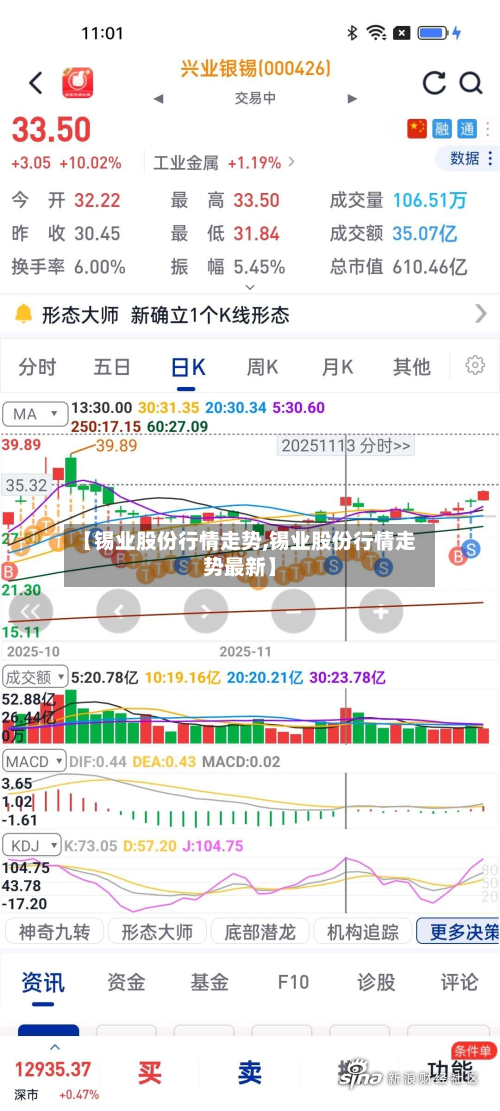Viewport: 500px width, 1111px height.
Task: Tap the 换手率 6.00% value
Action: tap(100, 266)
